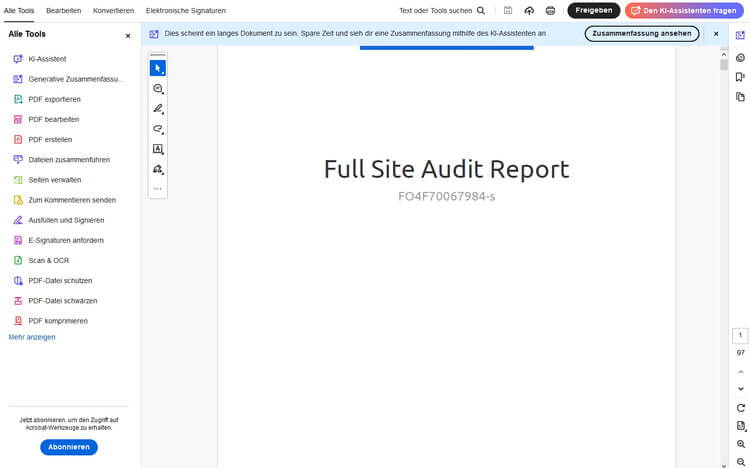
Task: Rotate the page view icon
Action: point(740,408)
